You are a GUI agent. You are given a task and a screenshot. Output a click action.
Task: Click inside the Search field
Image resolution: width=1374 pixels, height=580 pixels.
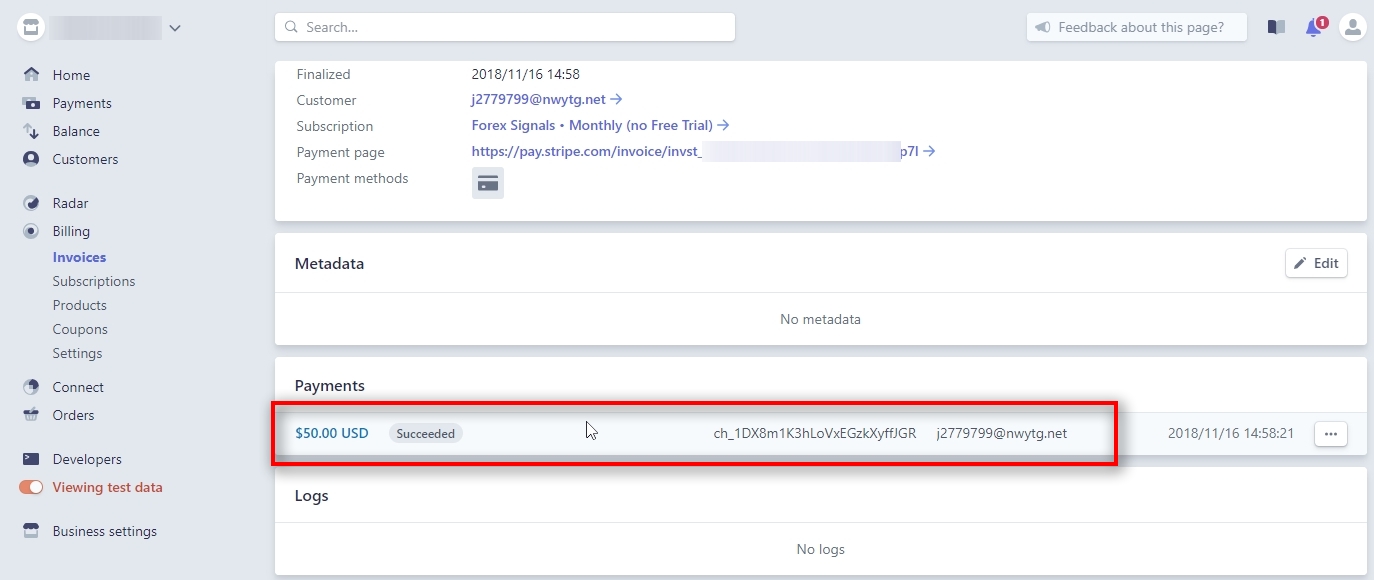coord(505,27)
